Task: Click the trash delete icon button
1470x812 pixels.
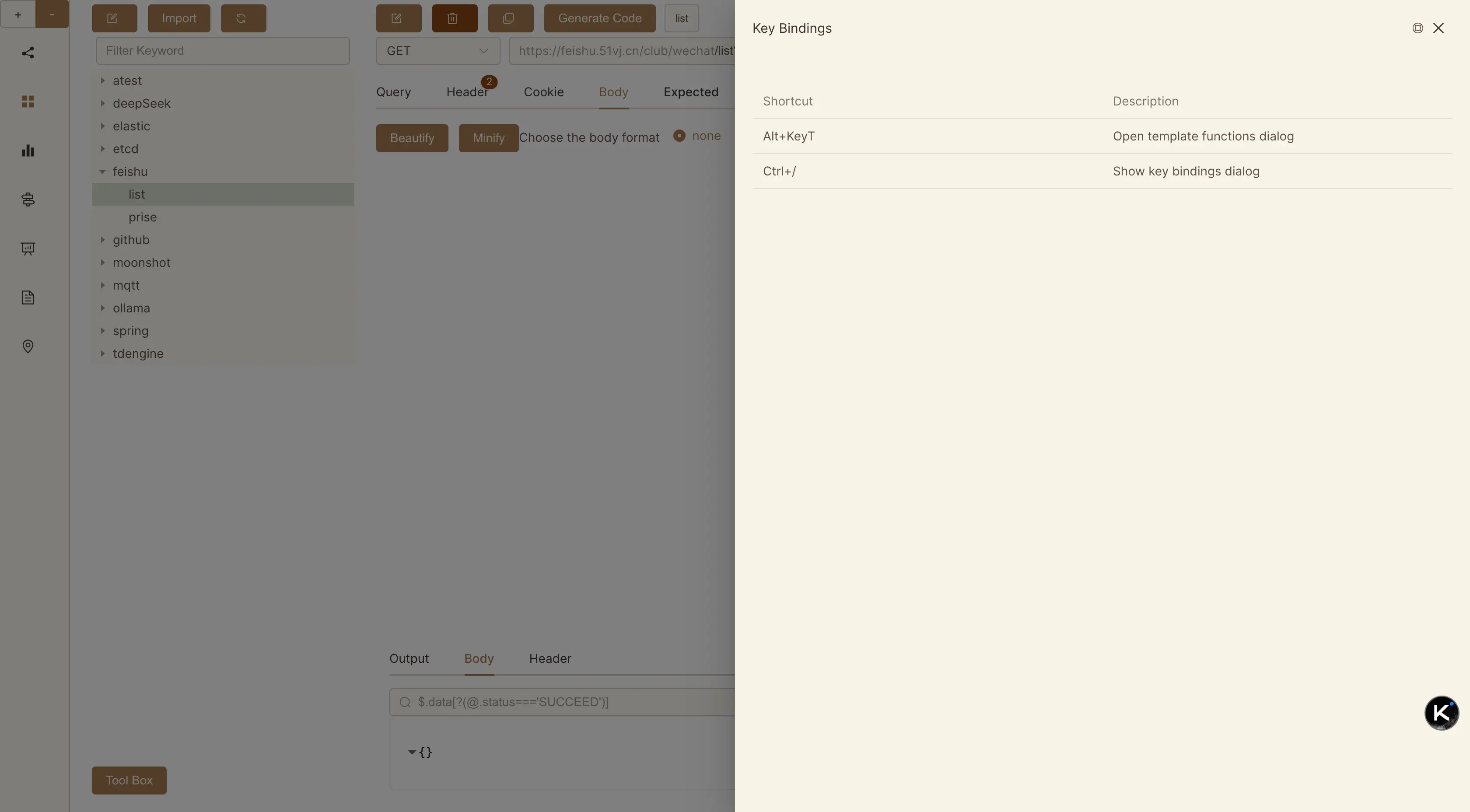Action: (454, 18)
